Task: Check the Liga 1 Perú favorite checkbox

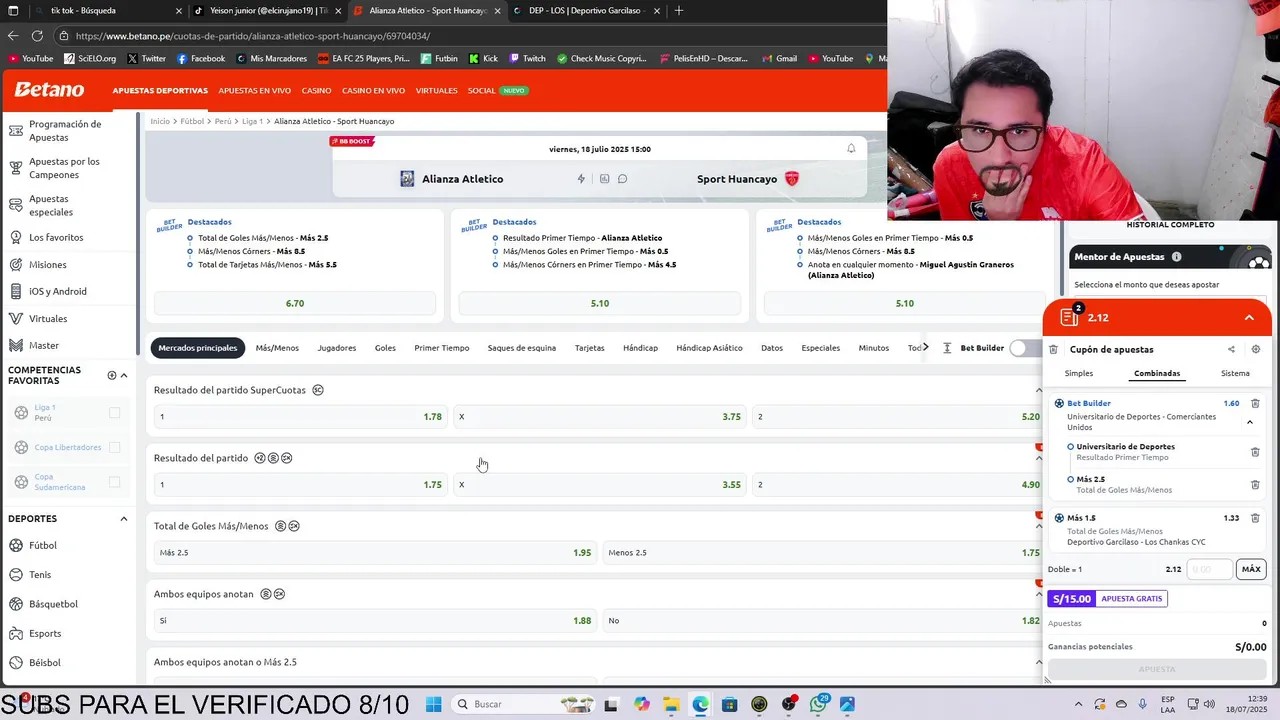Action: point(114,412)
